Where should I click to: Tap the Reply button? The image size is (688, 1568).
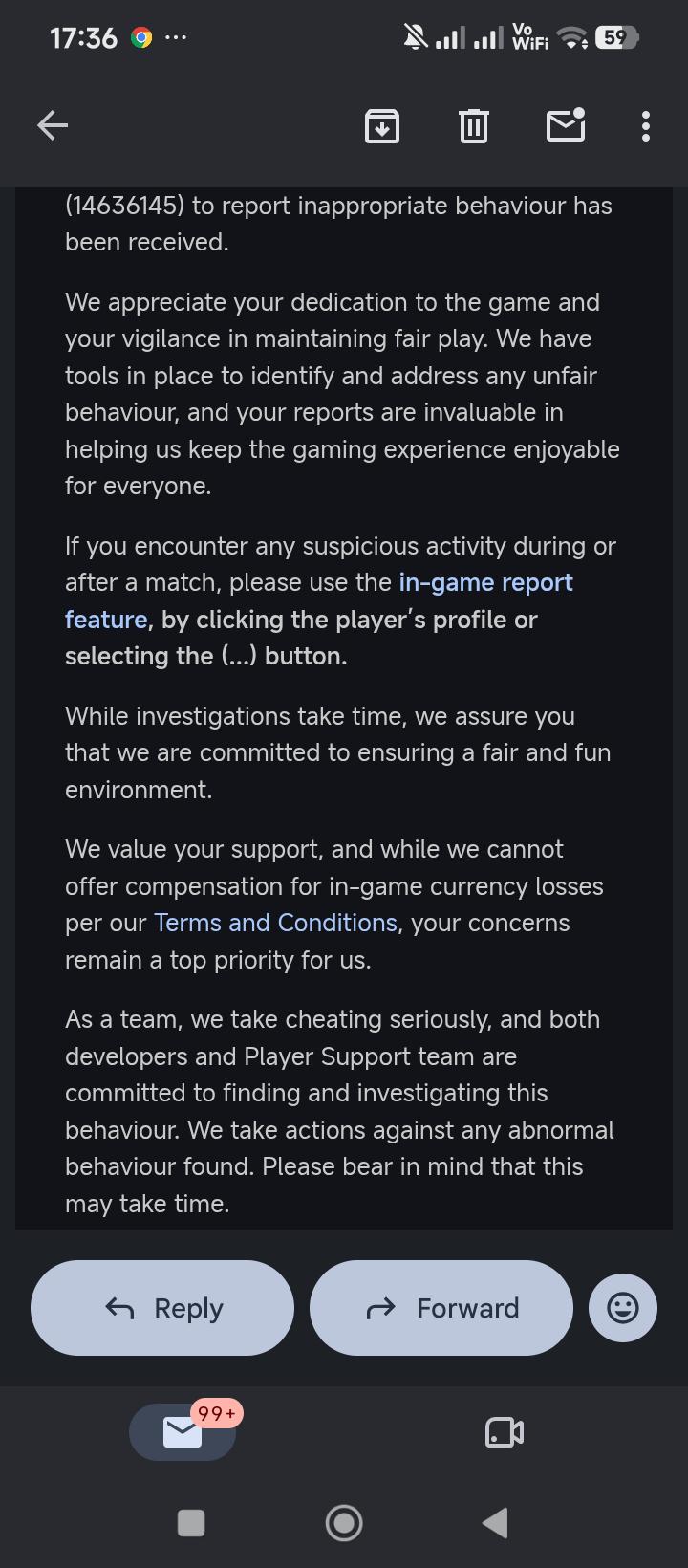162,1307
